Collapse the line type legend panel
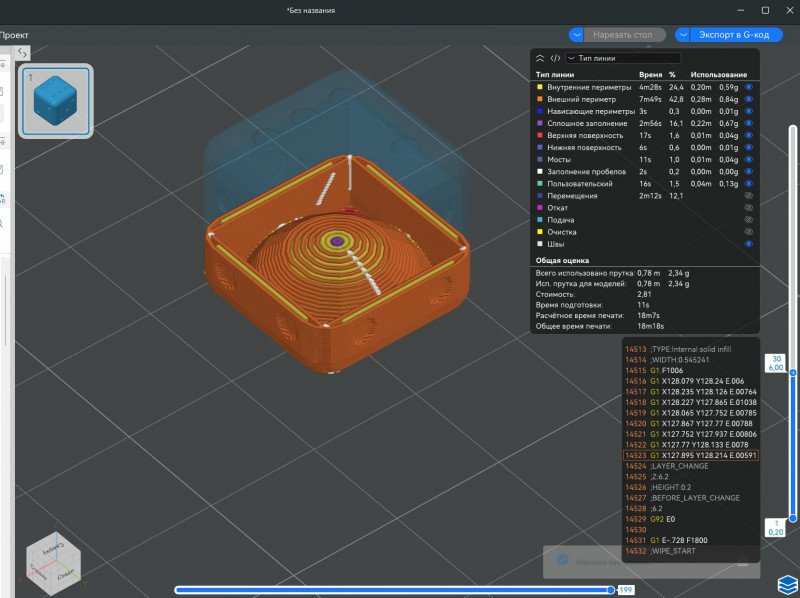 tap(541, 58)
